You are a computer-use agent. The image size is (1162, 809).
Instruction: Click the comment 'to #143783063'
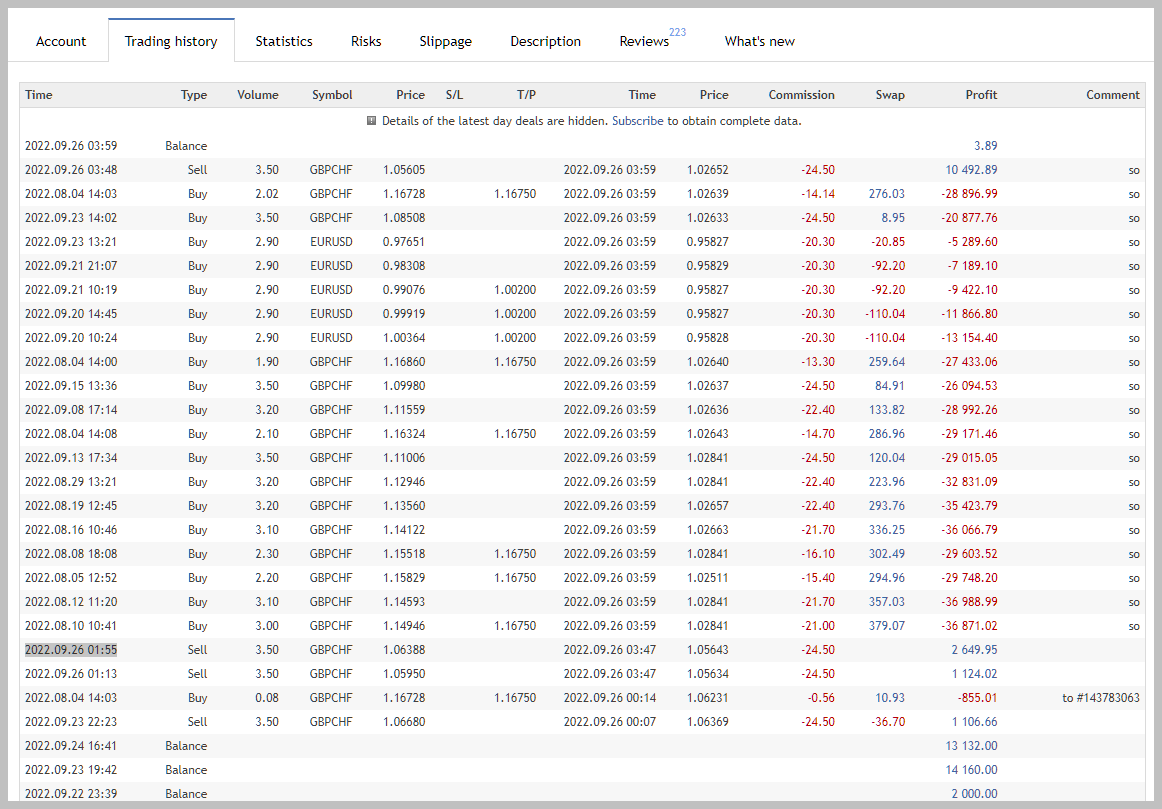[1100, 698]
